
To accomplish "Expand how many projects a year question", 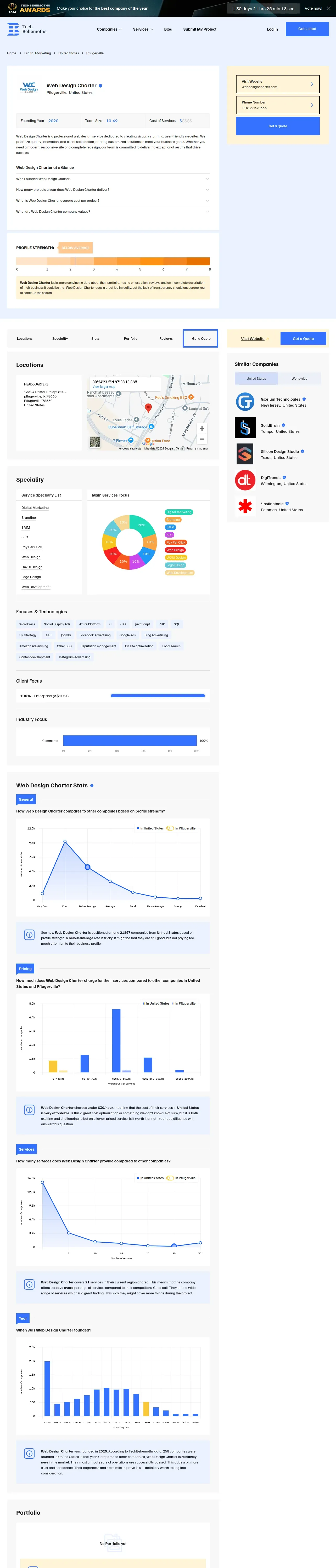I will (x=113, y=190).
